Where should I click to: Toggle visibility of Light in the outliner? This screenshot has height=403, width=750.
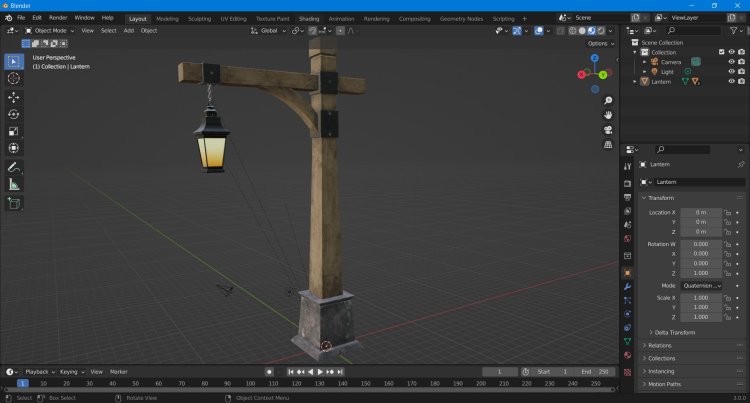pyautogui.click(x=731, y=72)
